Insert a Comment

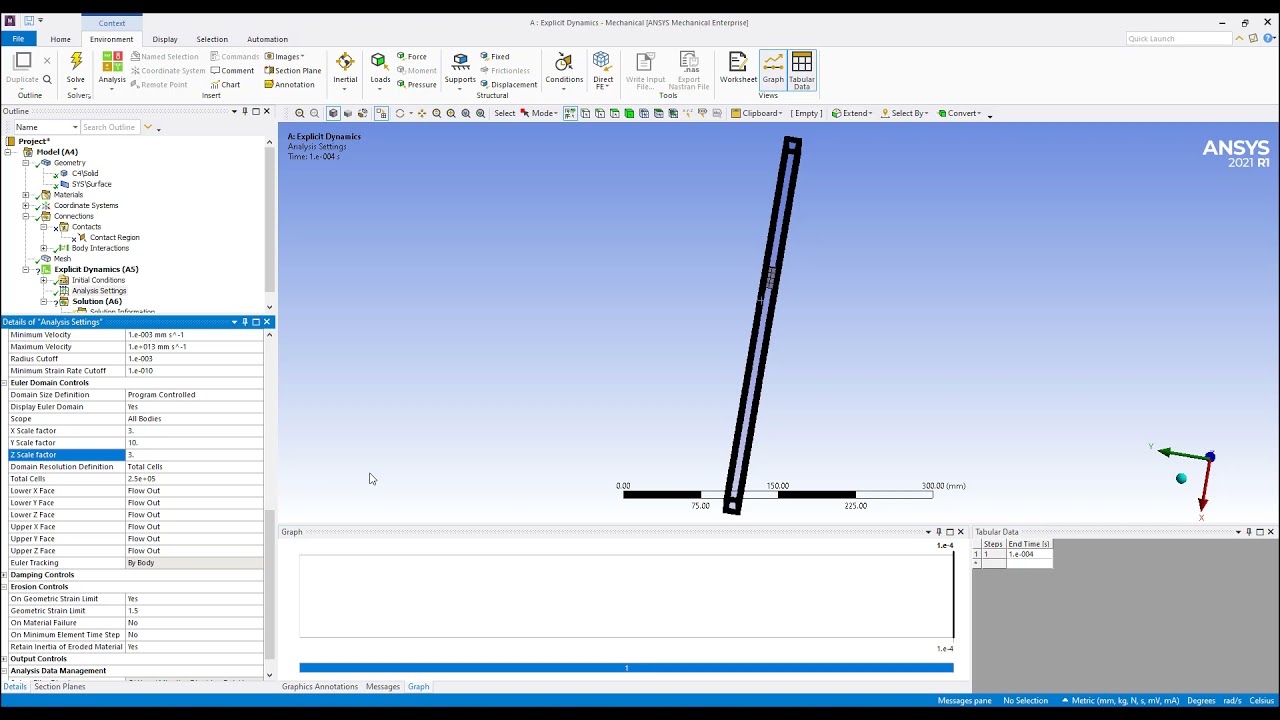[x=232, y=71]
